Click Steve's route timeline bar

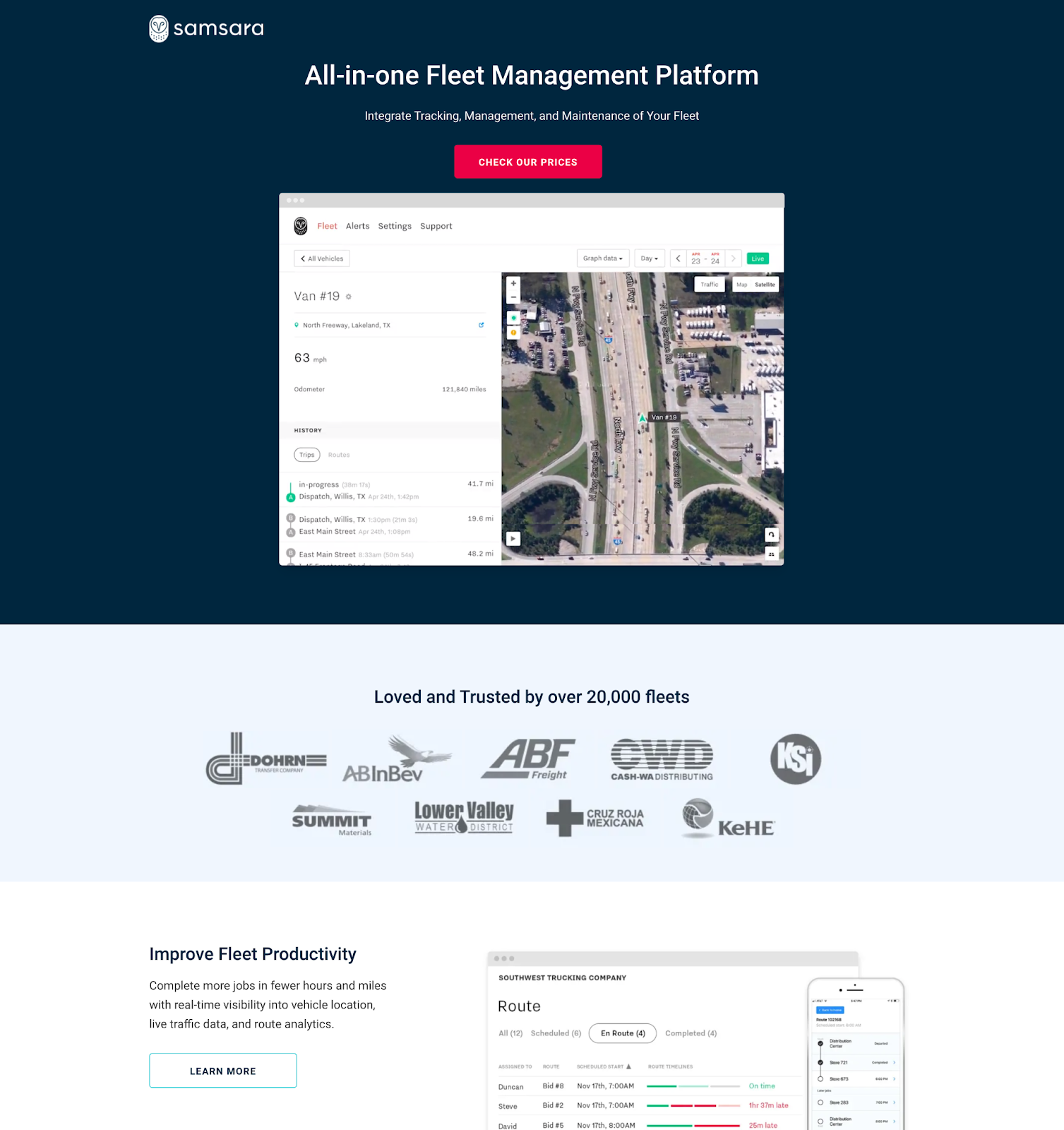point(693,1106)
